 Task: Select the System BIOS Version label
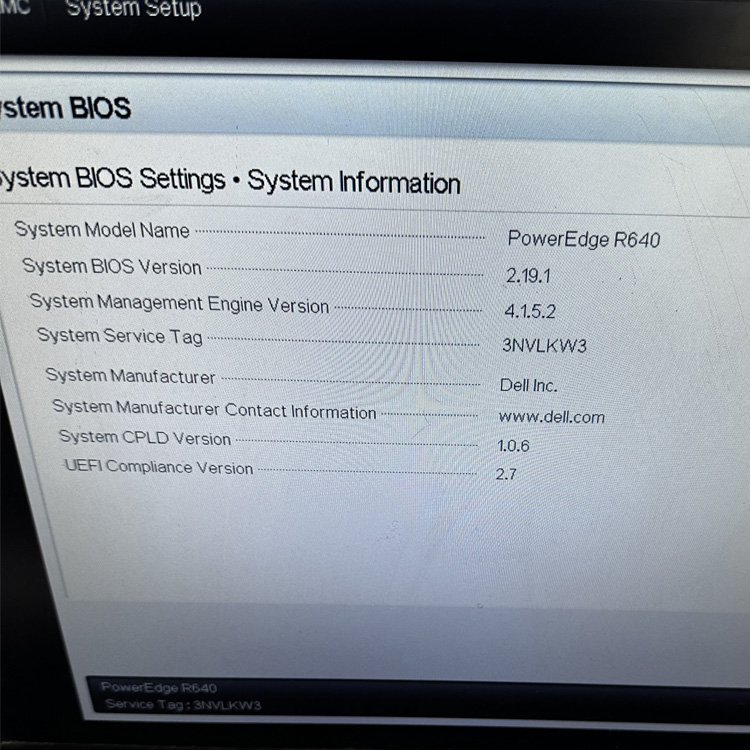point(112,266)
